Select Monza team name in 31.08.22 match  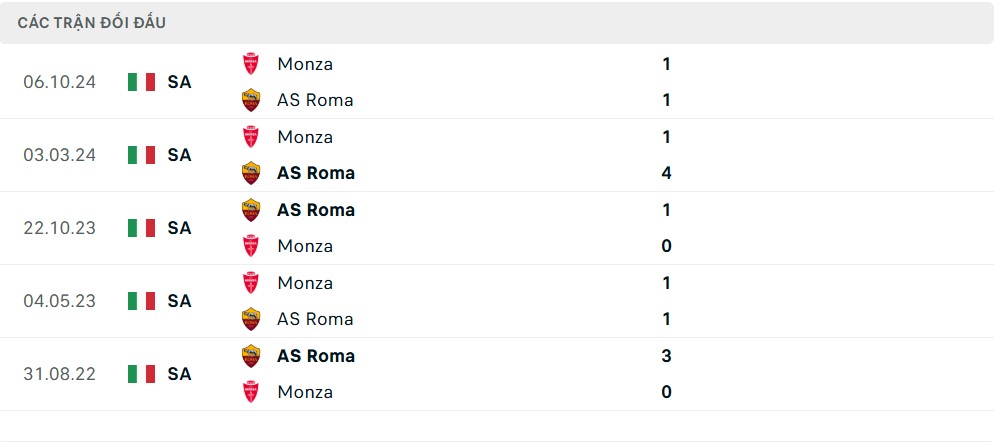305,392
